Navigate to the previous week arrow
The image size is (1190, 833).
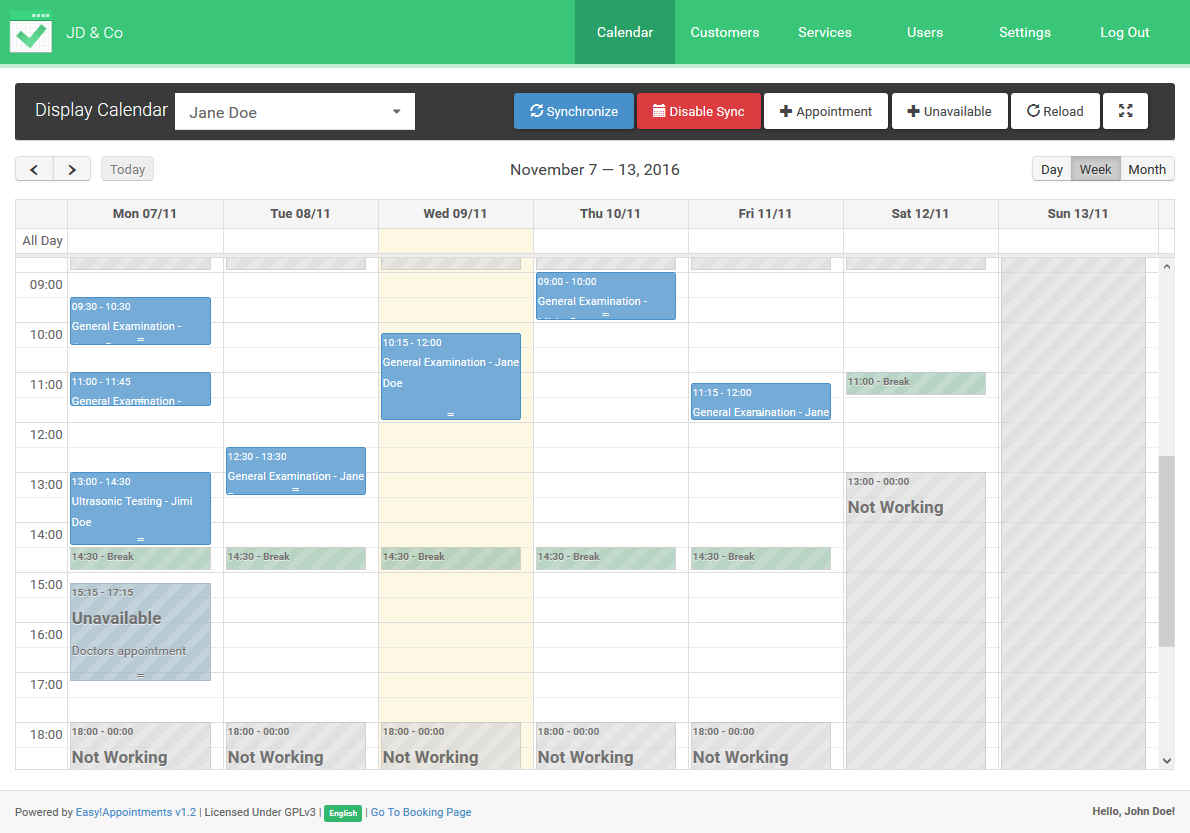point(33,169)
